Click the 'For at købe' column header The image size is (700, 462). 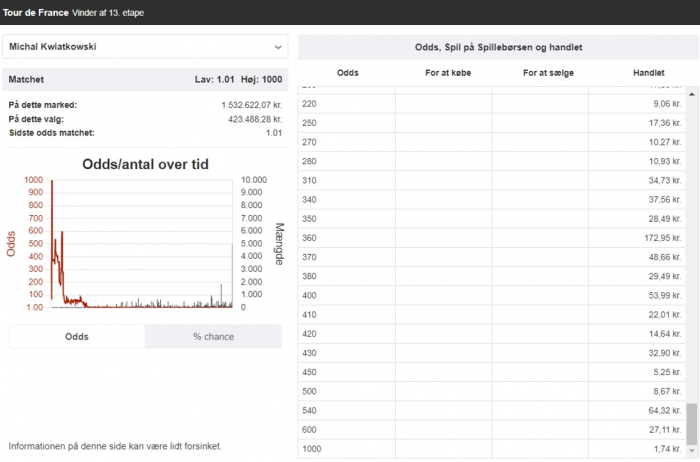point(443,73)
